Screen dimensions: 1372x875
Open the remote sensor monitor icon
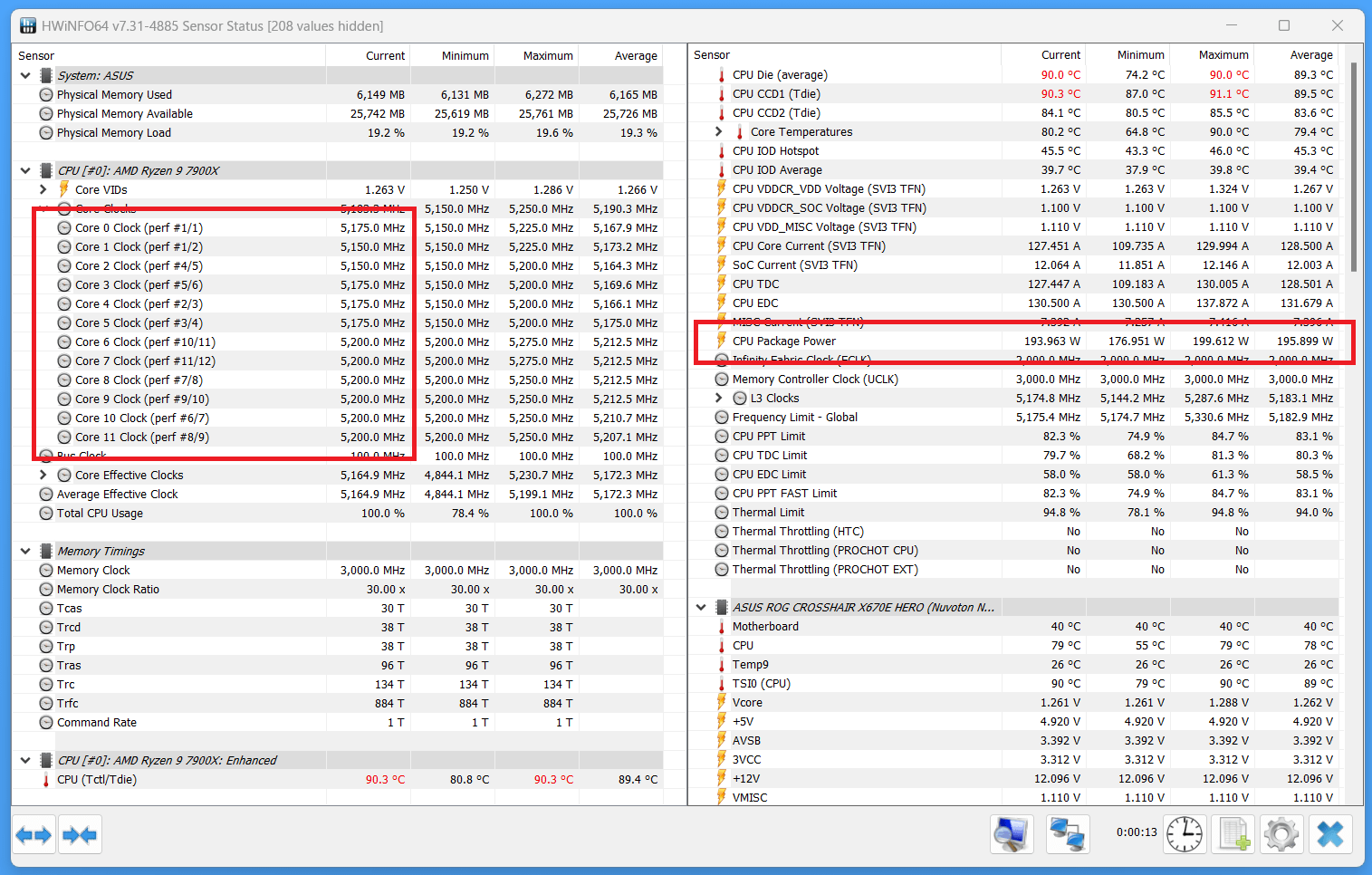coord(1012,834)
